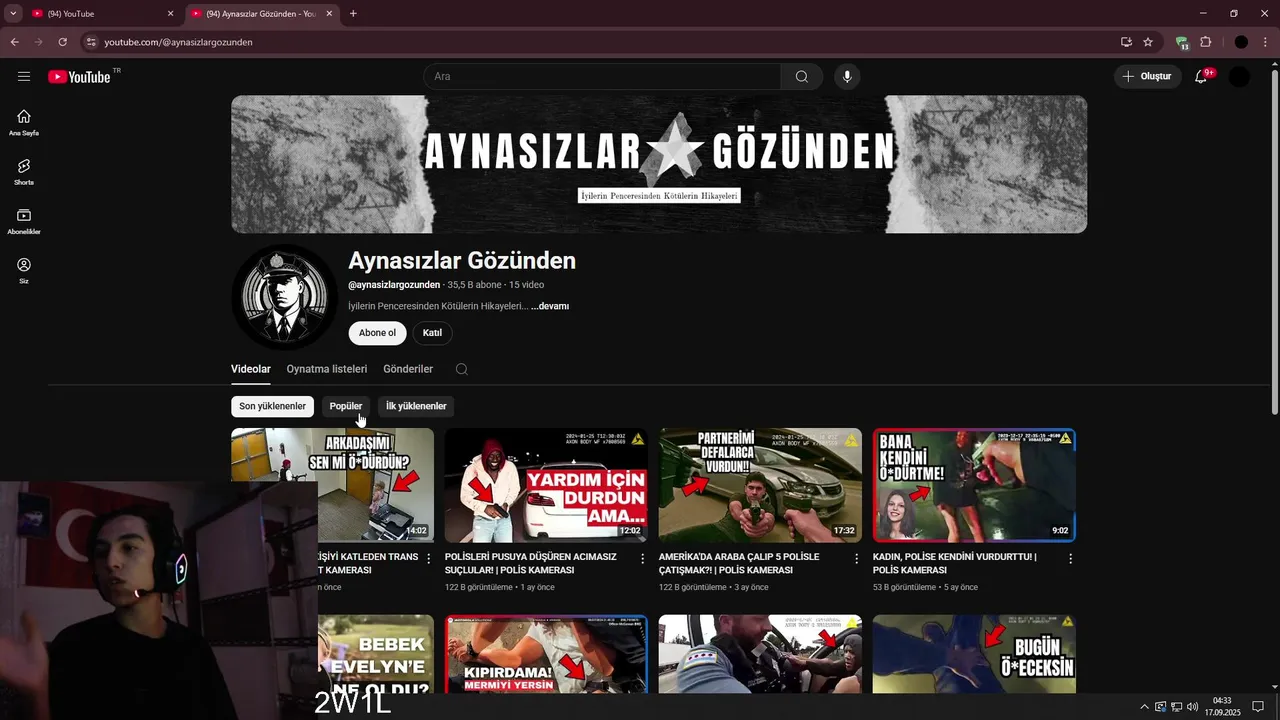
Task: Show hidden system tray icons
Action: coord(1145,707)
